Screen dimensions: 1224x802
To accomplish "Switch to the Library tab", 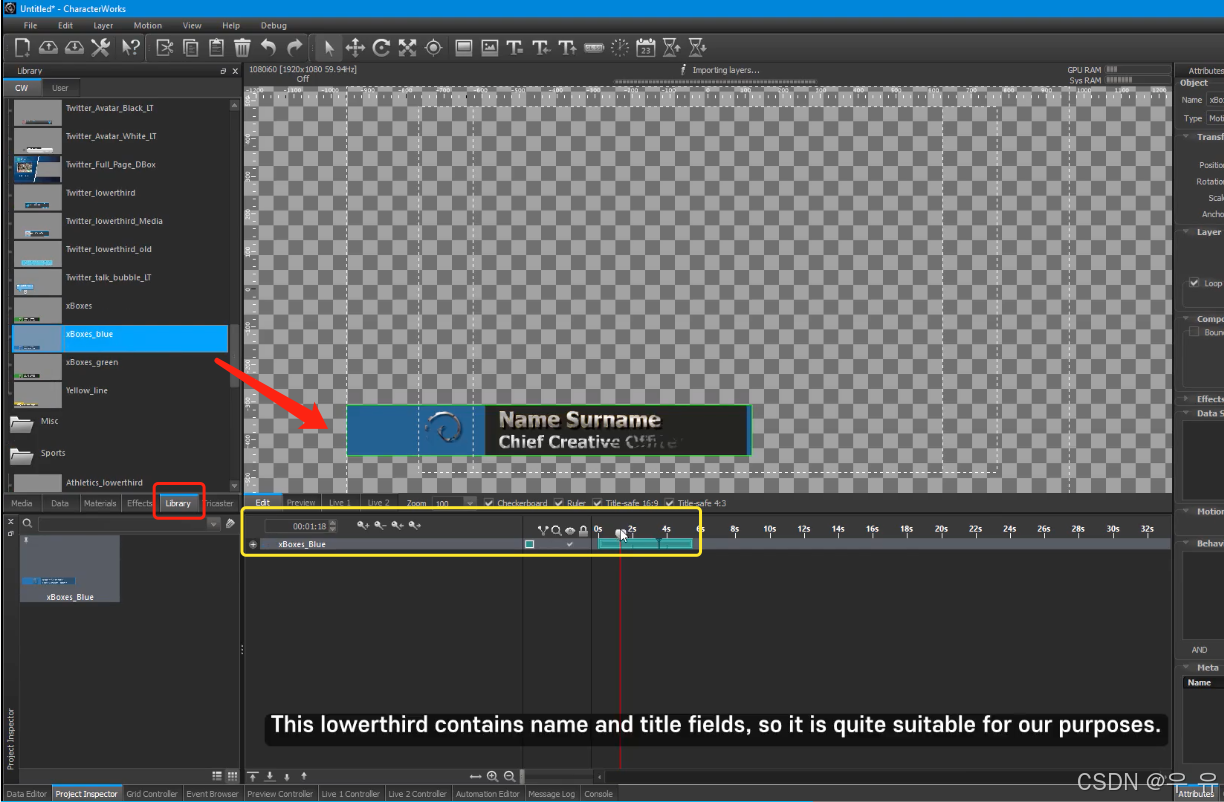I will tap(178, 503).
